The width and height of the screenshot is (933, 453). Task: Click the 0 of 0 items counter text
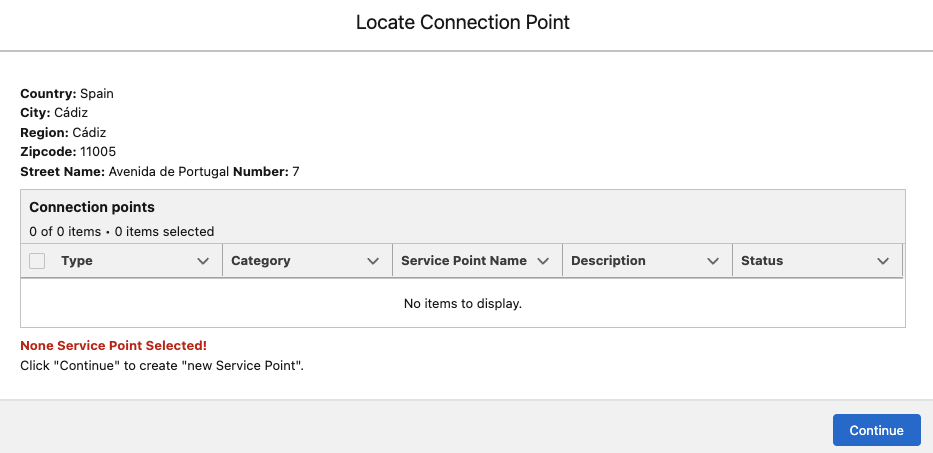tap(65, 232)
